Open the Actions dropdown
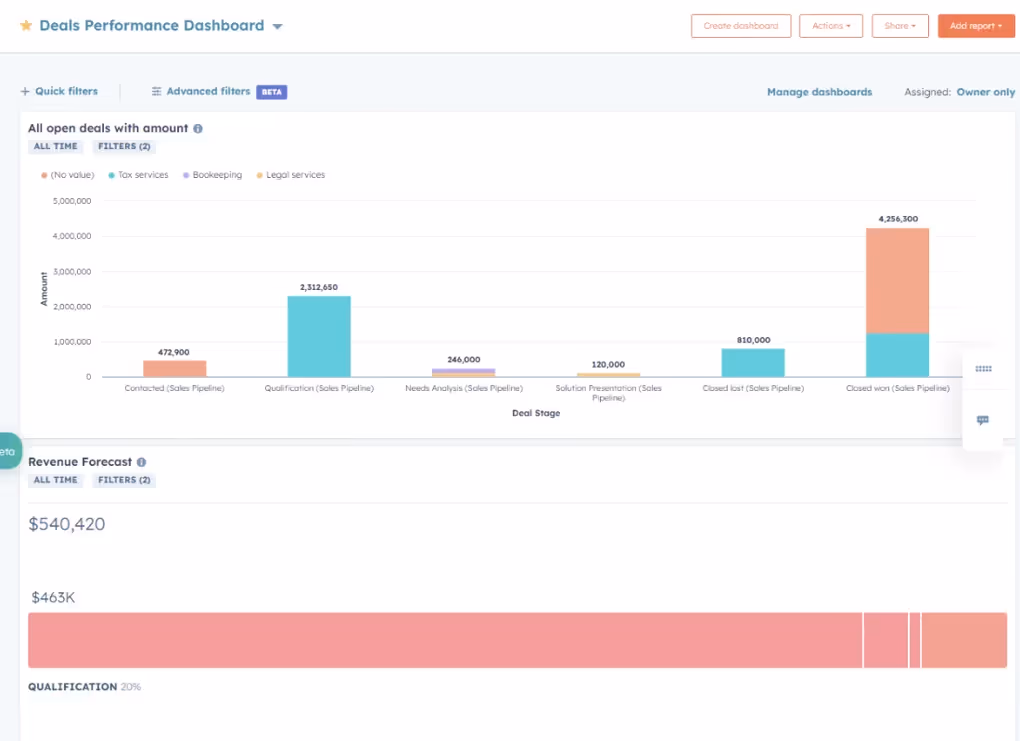Image resolution: width=1020 pixels, height=741 pixels. click(x=830, y=26)
